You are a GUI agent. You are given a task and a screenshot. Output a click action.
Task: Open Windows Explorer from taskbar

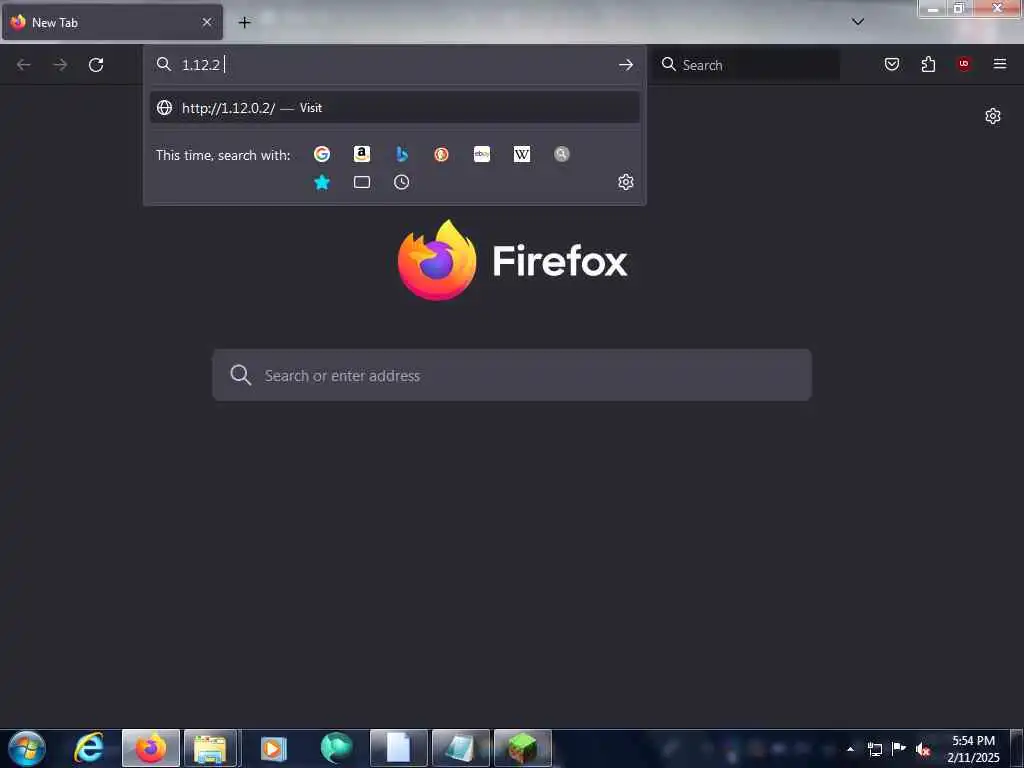[211, 748]
